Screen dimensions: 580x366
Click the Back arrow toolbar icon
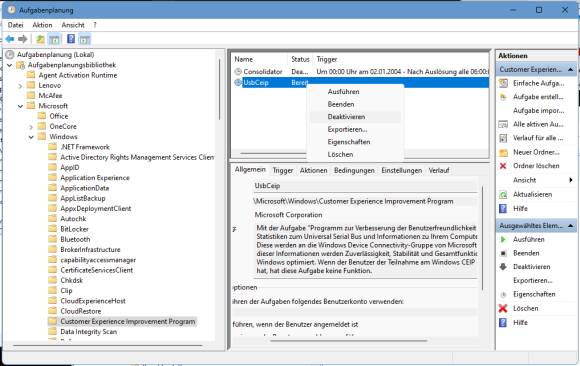click(x=10, y=39)
